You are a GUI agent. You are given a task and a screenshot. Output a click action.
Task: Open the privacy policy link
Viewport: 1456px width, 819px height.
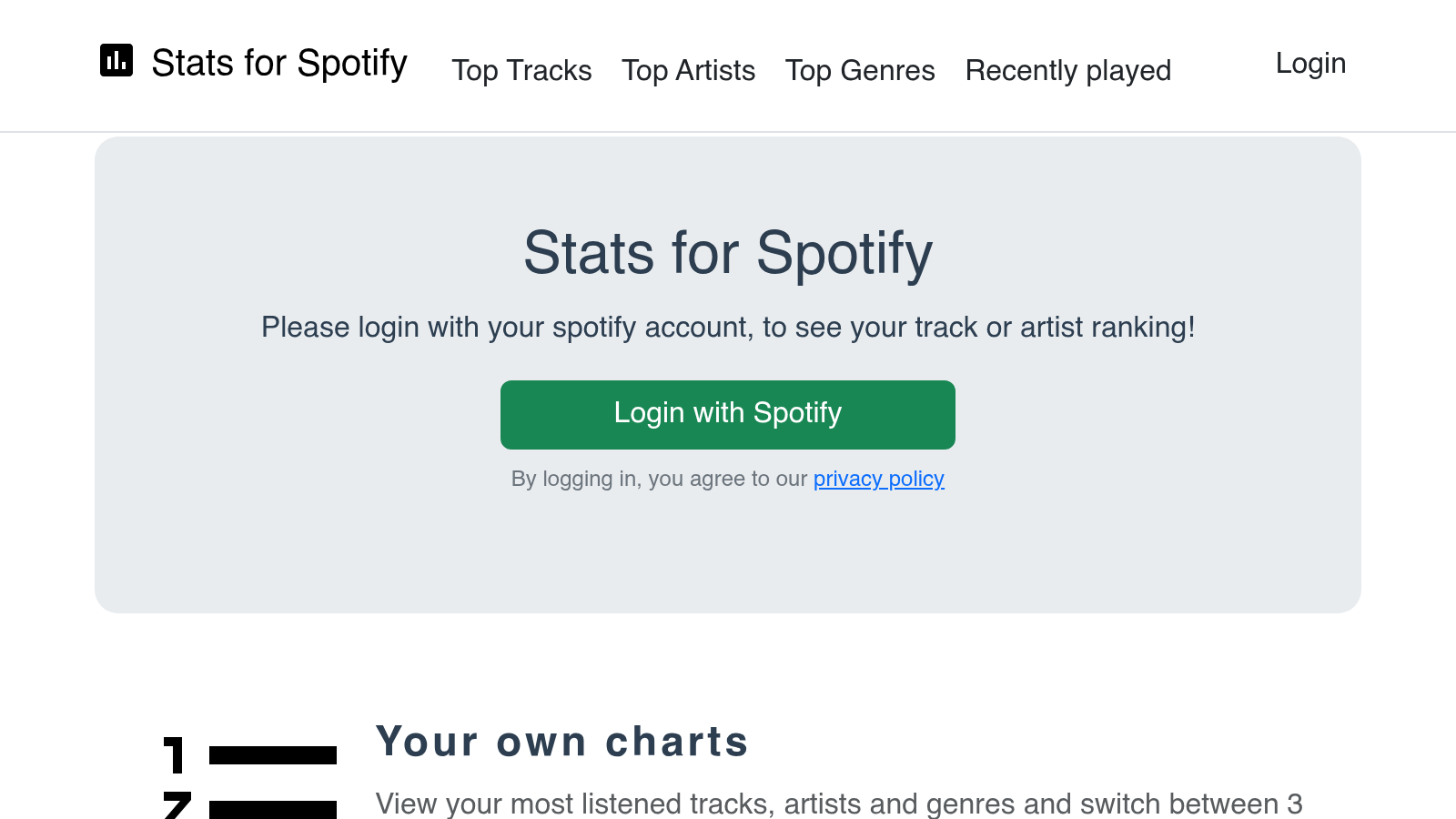pyautogui.click(x=878, y=479)
